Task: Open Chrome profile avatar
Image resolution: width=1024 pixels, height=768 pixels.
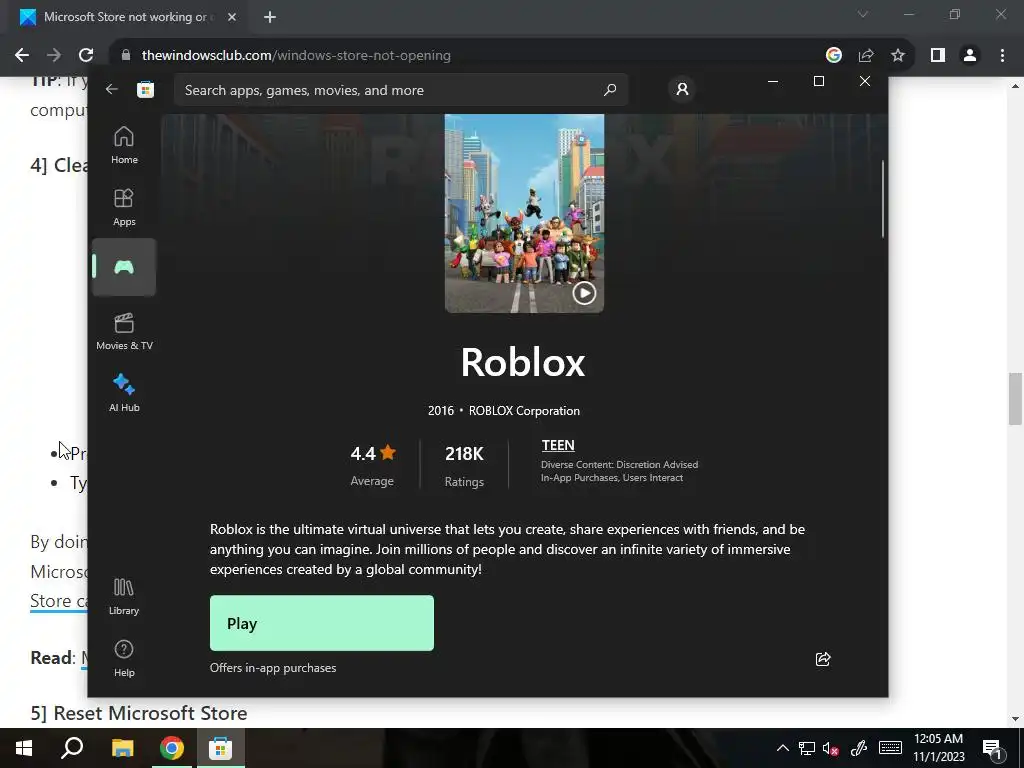Action: [970, 56]
